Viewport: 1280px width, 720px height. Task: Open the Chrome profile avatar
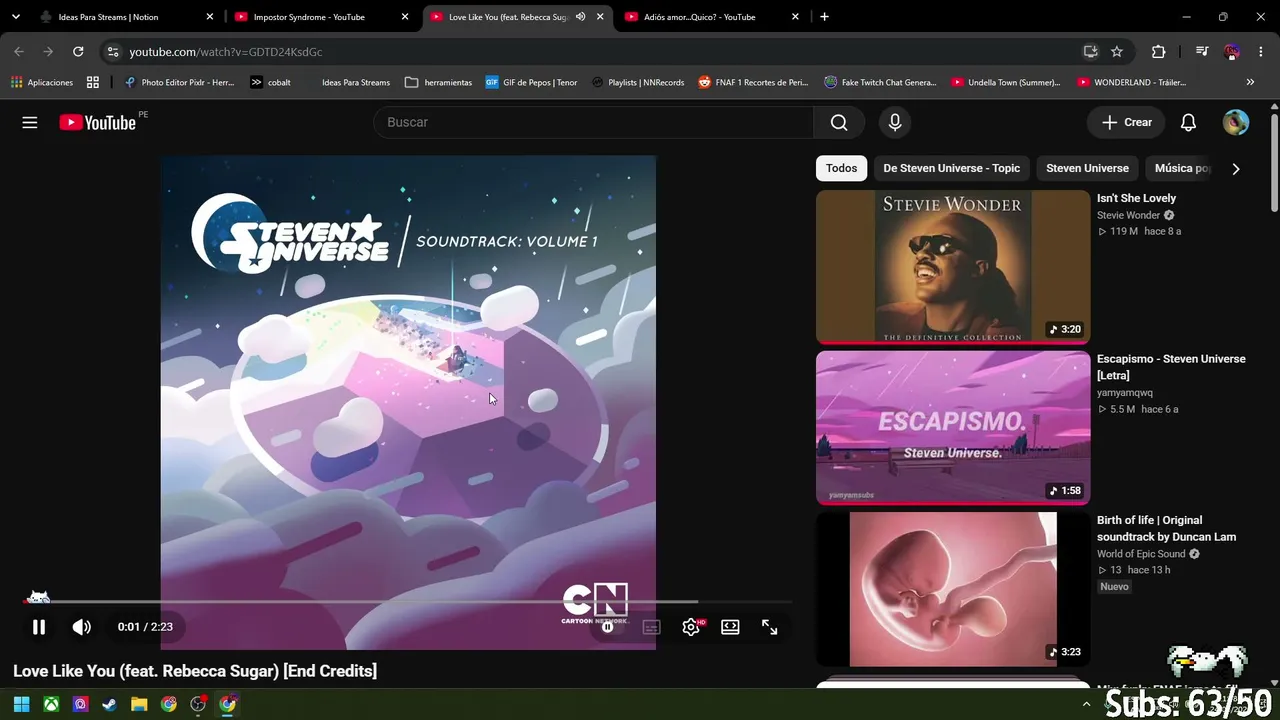click(1232, 52)
